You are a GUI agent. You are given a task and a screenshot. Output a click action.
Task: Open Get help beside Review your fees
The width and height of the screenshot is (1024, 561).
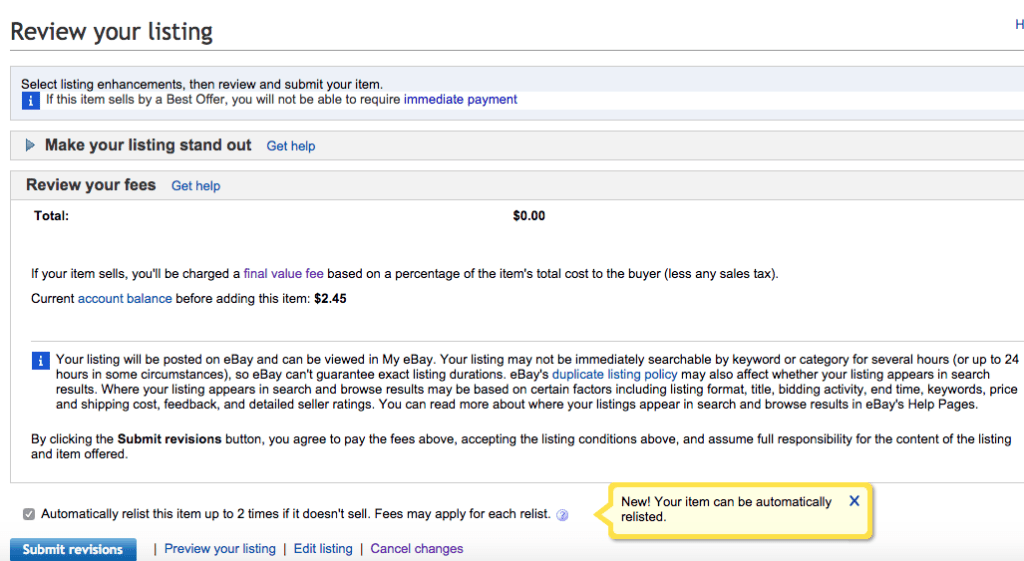coord(195,186)
